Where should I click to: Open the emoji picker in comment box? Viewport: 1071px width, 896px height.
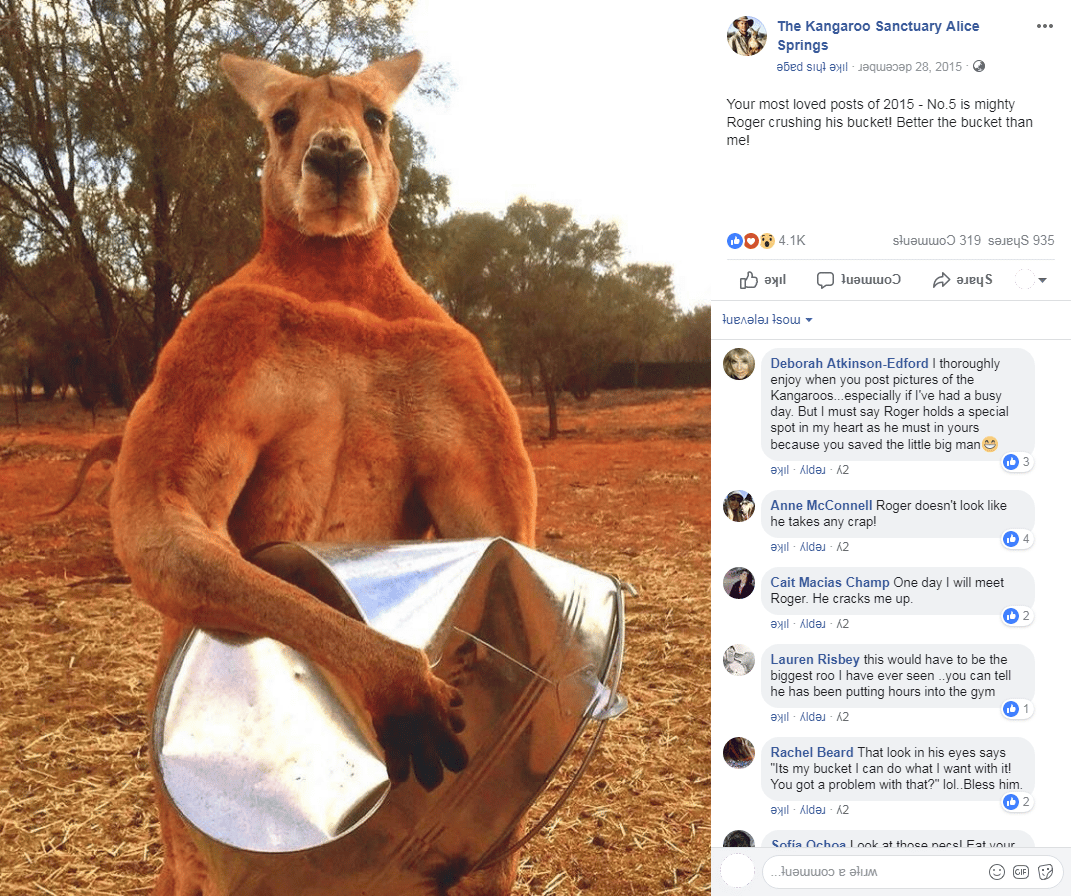click(997, 871)
